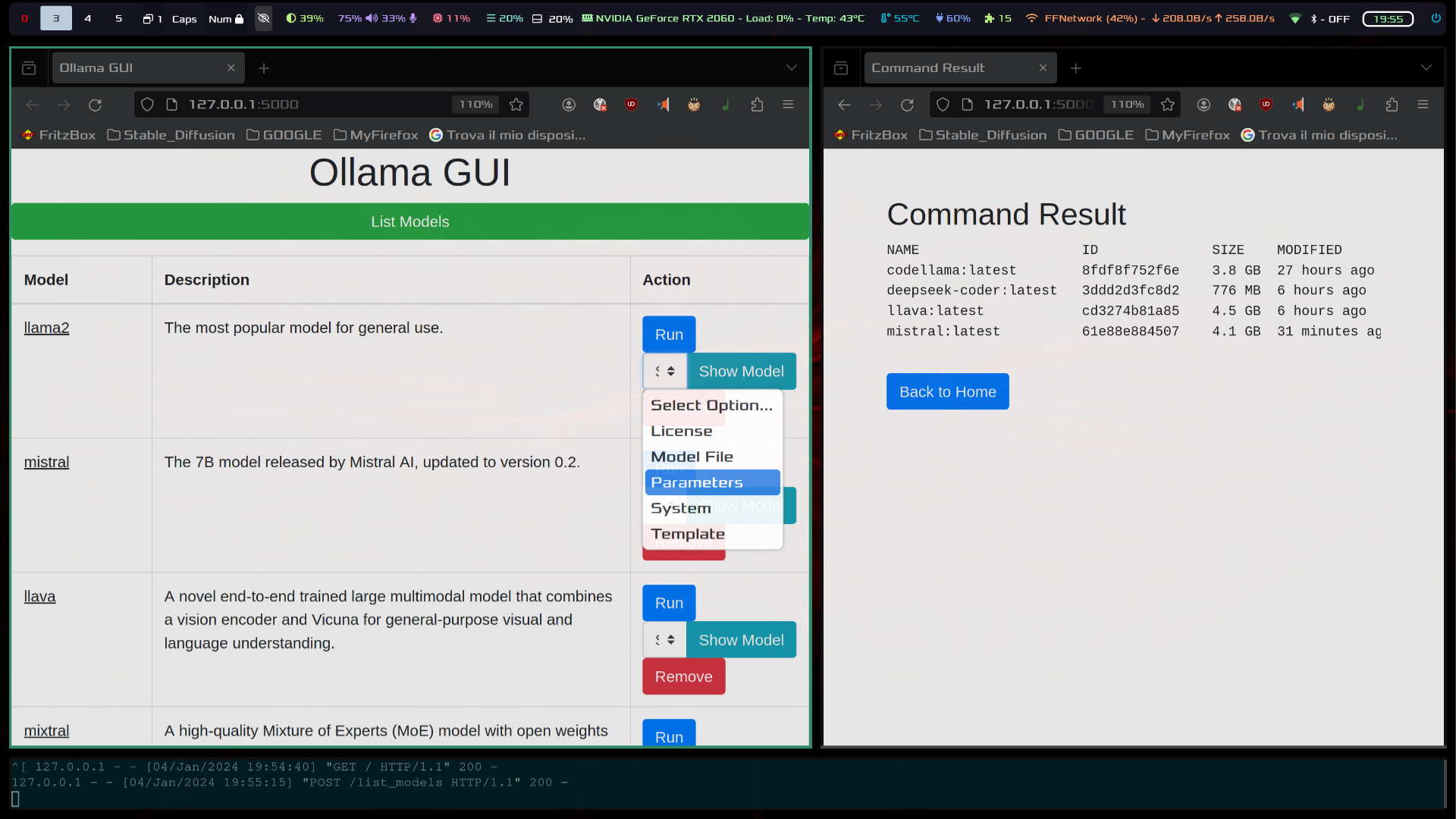Select the Template menu option
This screenshot has width=1456, height=819.
(x=688, y=533)
